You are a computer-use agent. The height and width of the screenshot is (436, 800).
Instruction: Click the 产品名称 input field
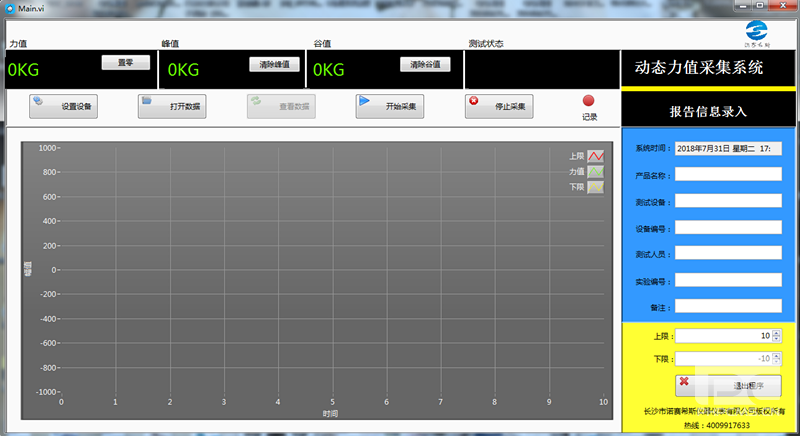click(727, 174)
